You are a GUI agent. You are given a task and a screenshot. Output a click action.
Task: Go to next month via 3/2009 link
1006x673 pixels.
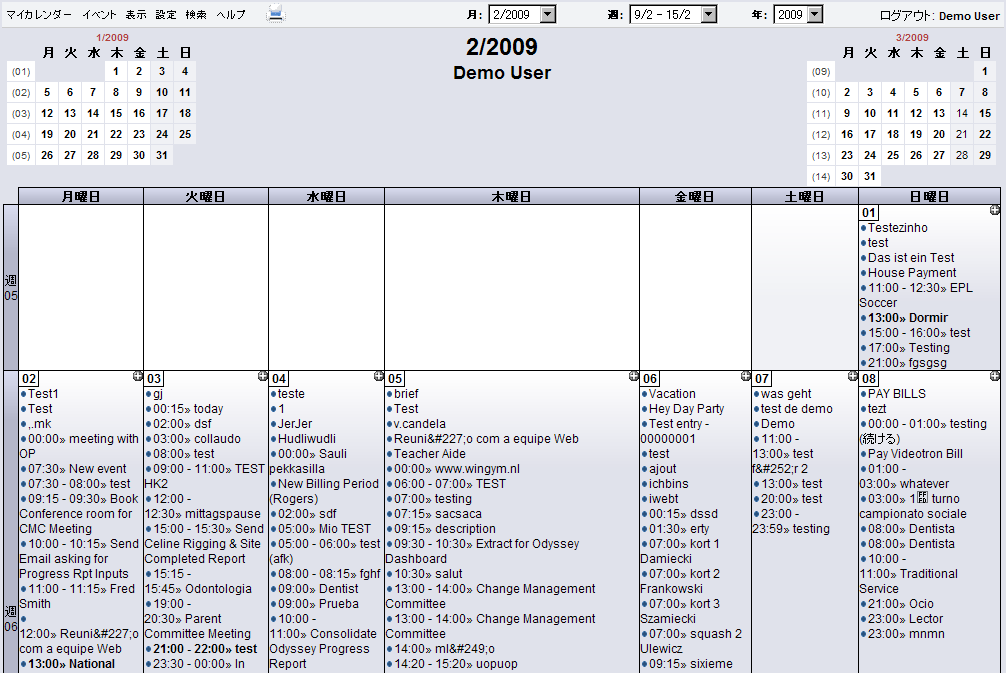912,37
